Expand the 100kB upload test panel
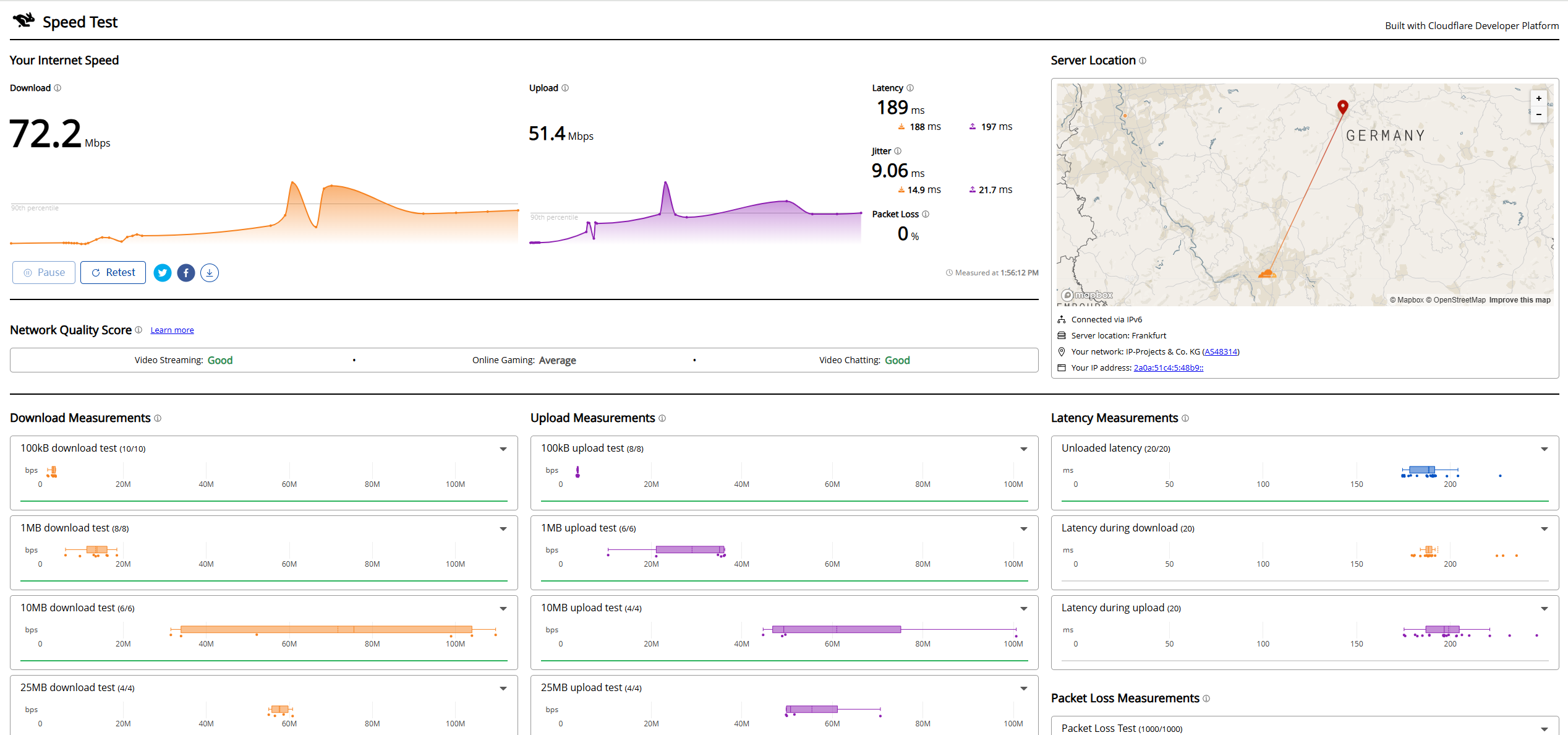 click(1024, 449)
